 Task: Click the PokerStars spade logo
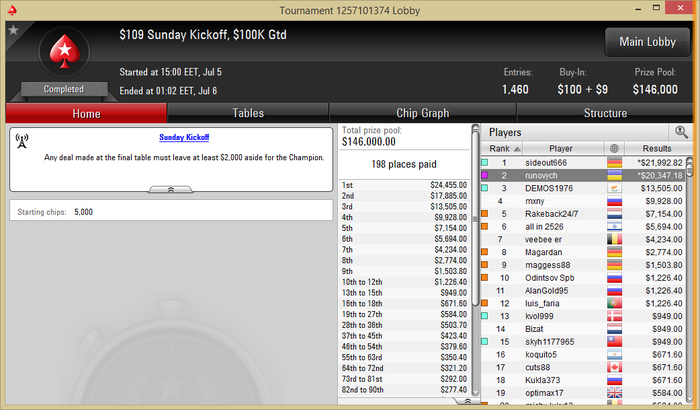(65, 51)
